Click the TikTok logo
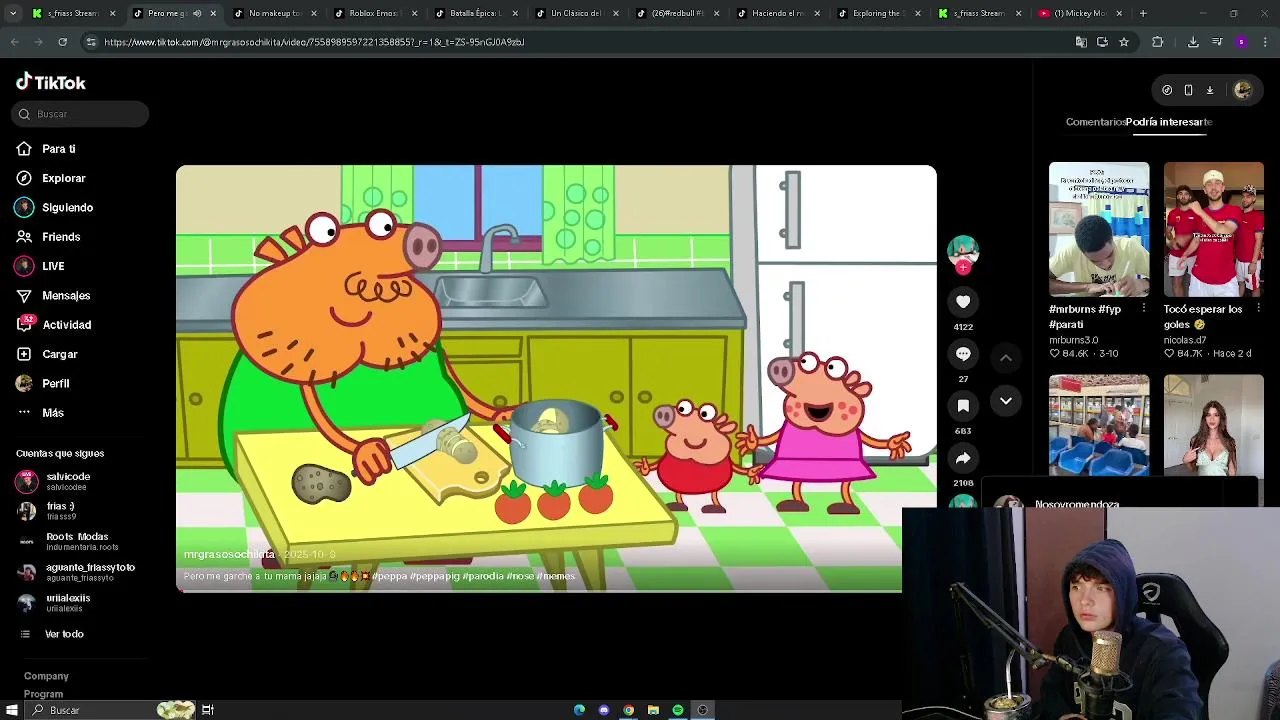 pos(50,82)
